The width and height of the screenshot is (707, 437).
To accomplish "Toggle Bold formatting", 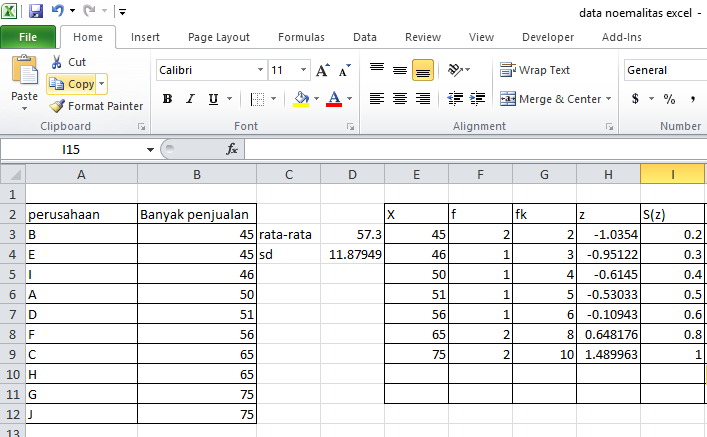I will coord(167,99).
